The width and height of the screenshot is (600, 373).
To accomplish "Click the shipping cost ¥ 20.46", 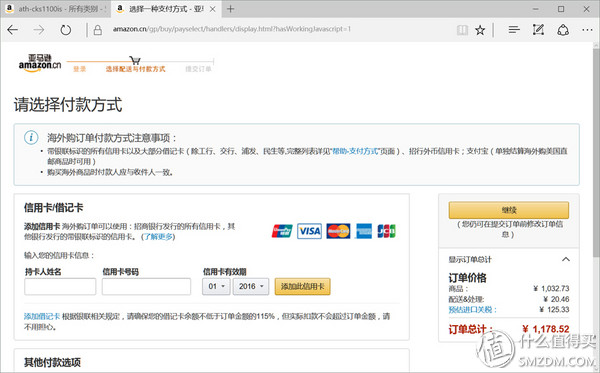I will tap(556, 299).
